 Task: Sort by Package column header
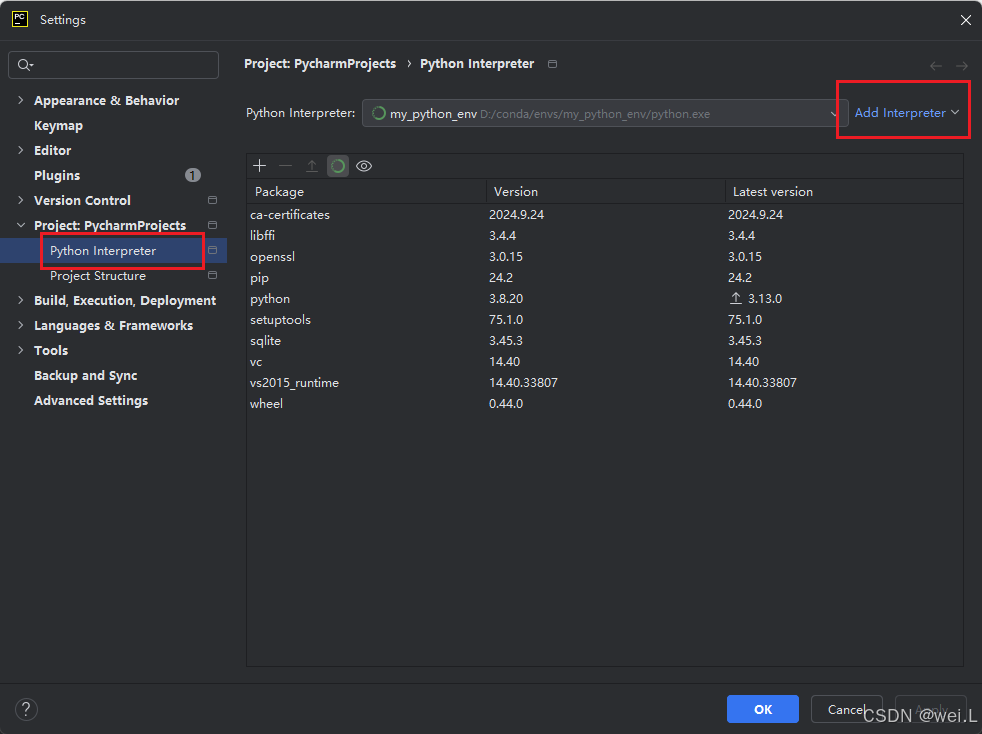point(366,192)
